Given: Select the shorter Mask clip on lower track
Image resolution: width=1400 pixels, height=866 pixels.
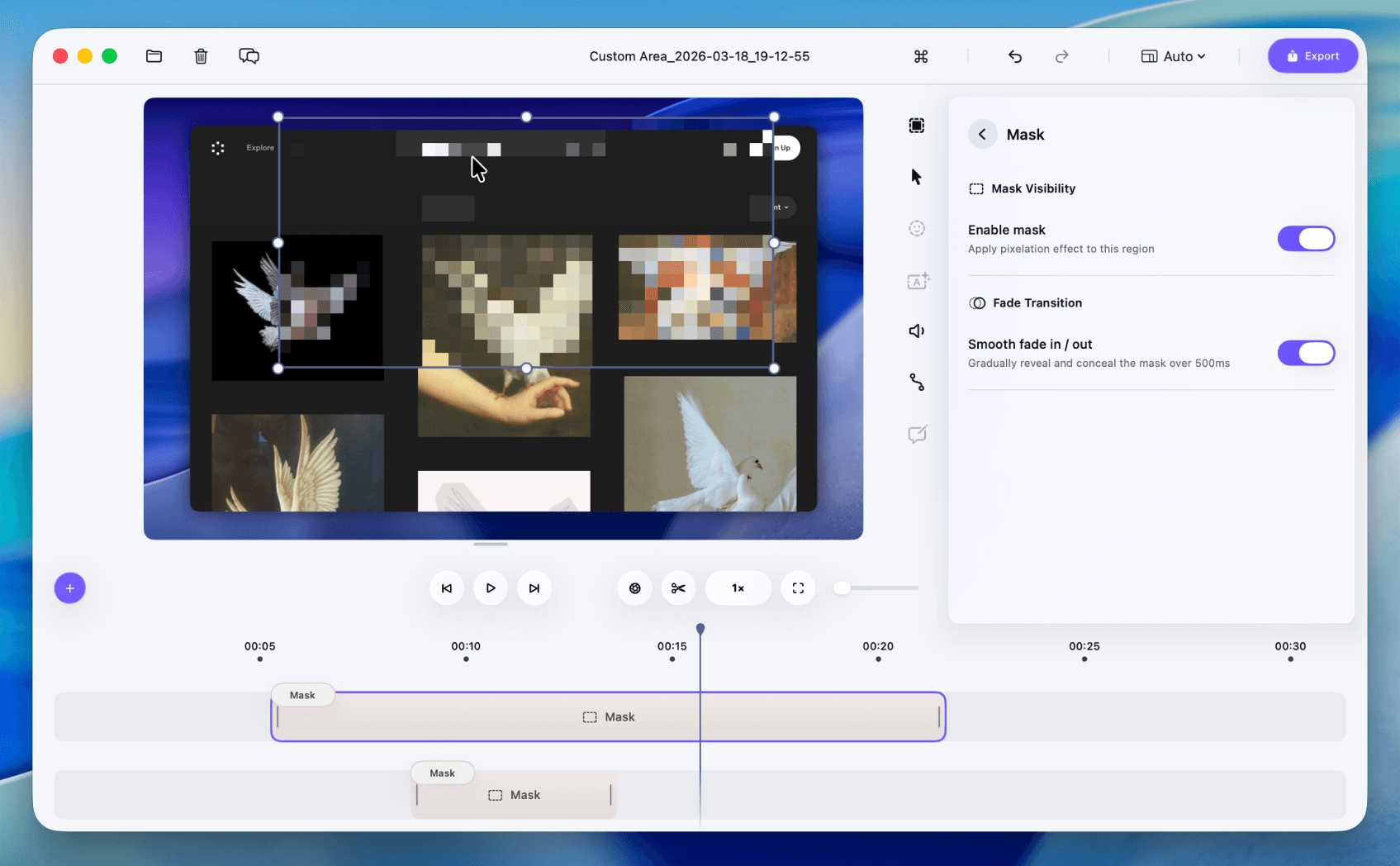Looking at the screenshot, I should click(514, 796).
